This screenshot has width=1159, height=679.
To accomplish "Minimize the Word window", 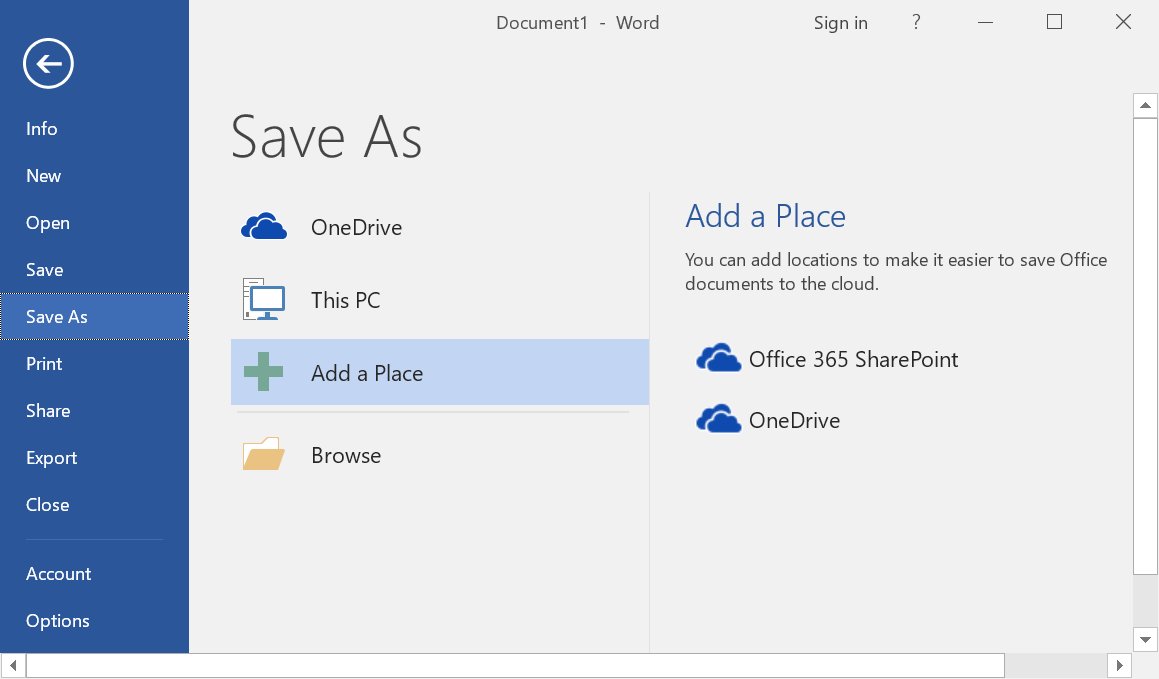I will click(x=985, y=22).
